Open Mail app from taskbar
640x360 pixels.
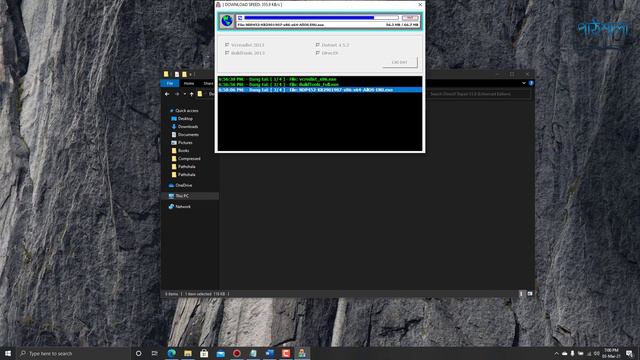pos(220,353)
